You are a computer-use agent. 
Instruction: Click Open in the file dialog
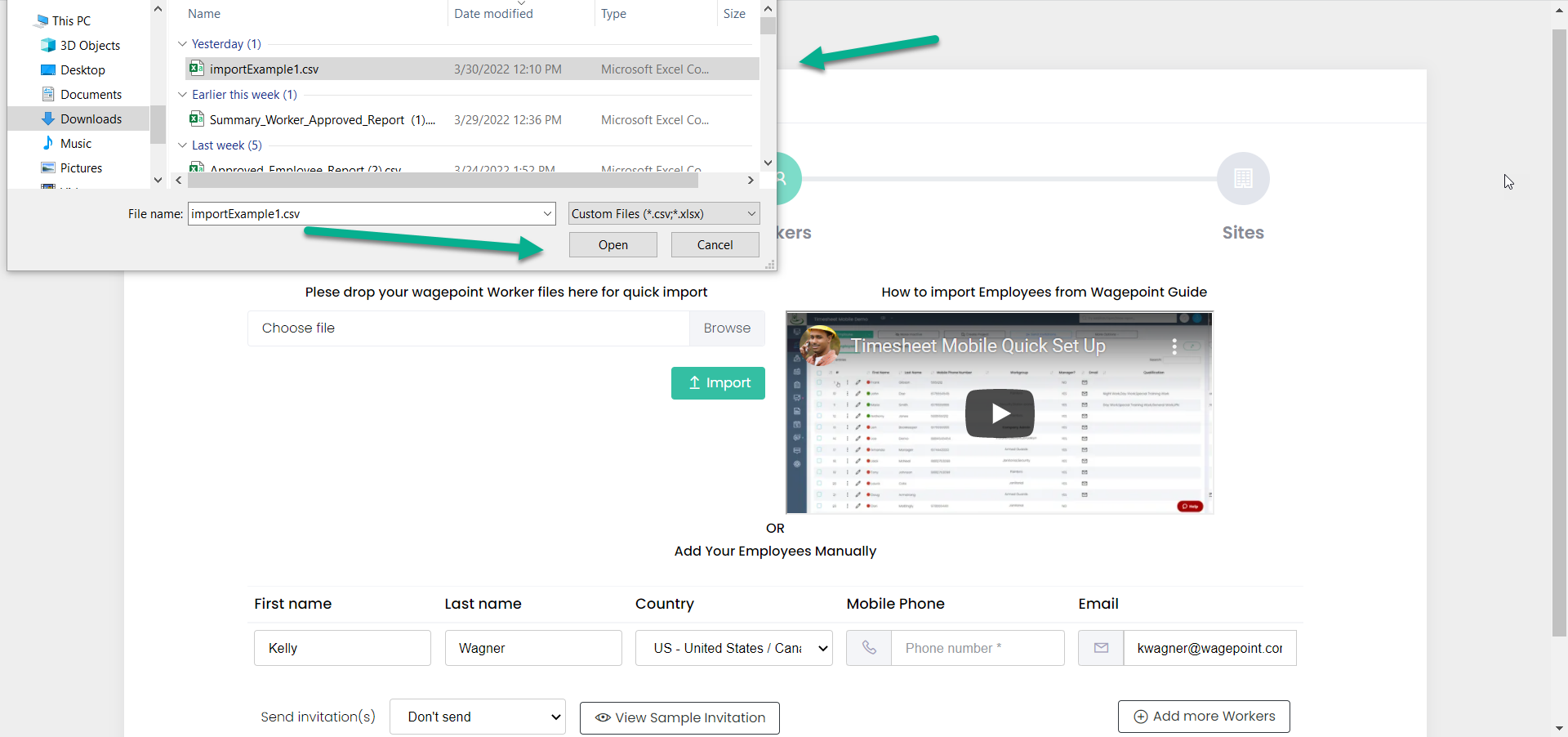(x=613, y=244)
